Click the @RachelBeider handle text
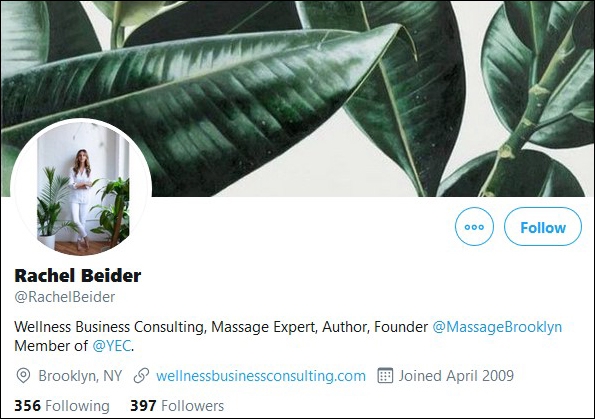The image size is (595, 419). [65, 297]
